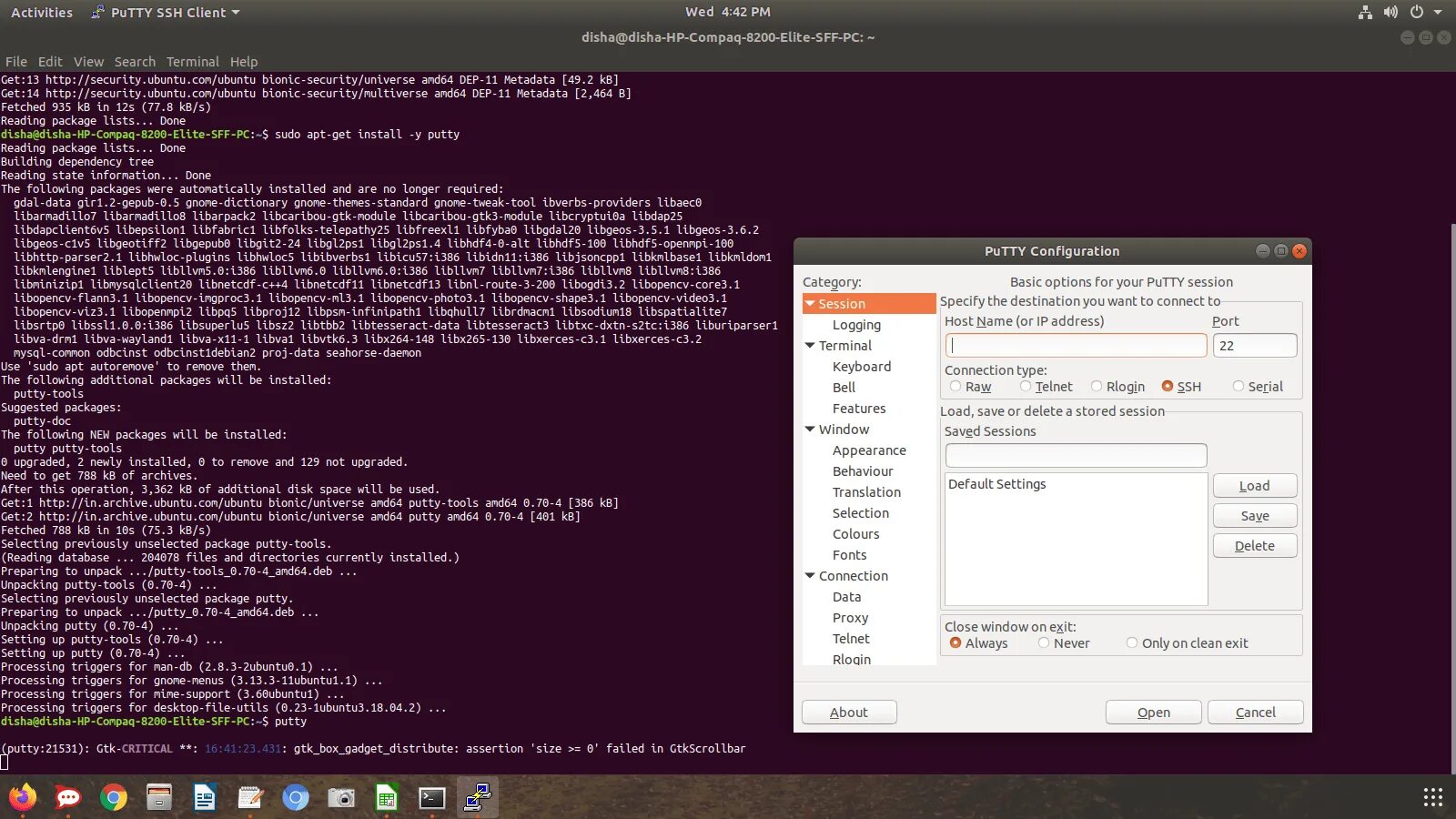This screenshot has width=1456, height=819.
Task: Switch to the Terminal icon in dock
Action: click(x=432, y=798)
